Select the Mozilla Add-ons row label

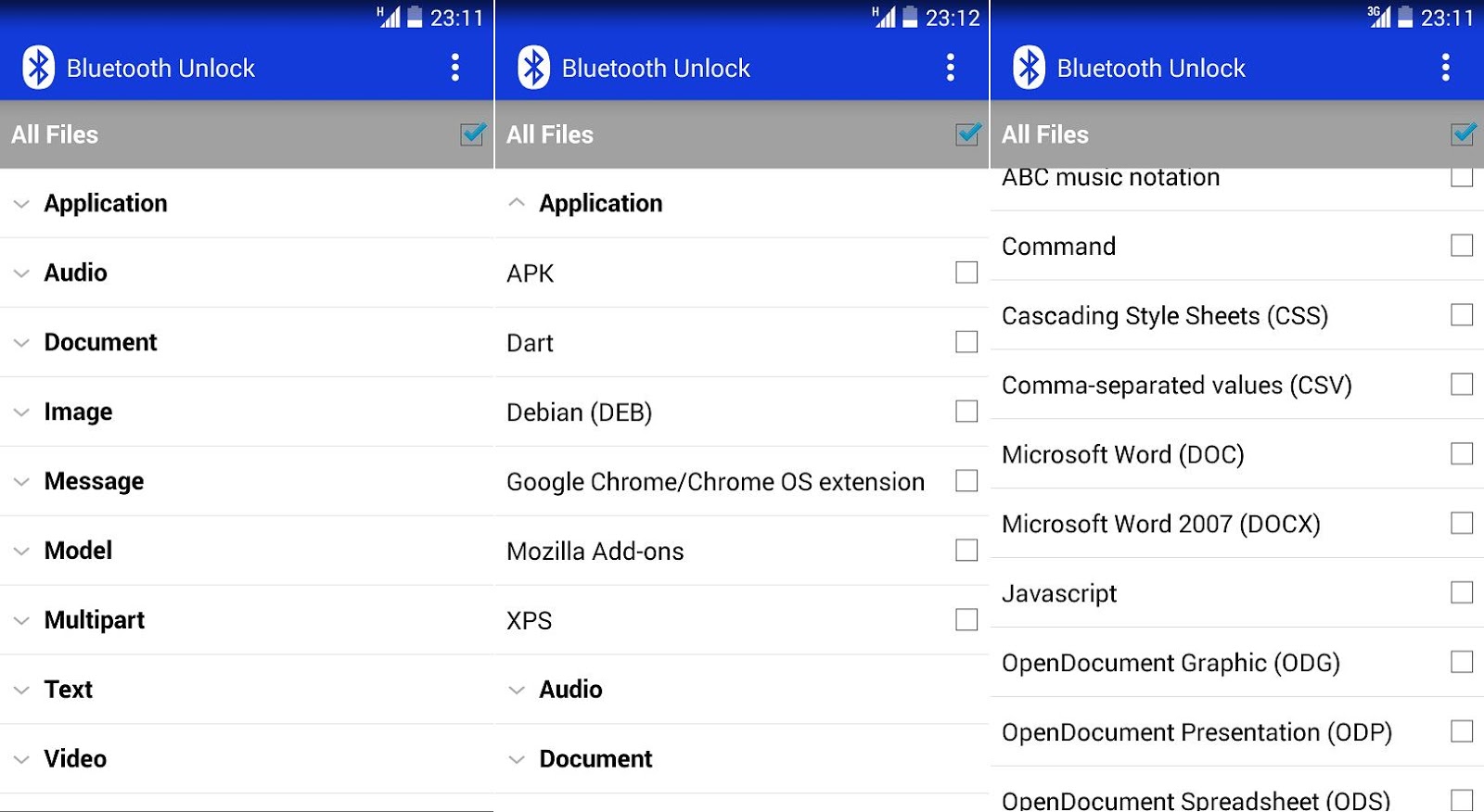[595, 552]
